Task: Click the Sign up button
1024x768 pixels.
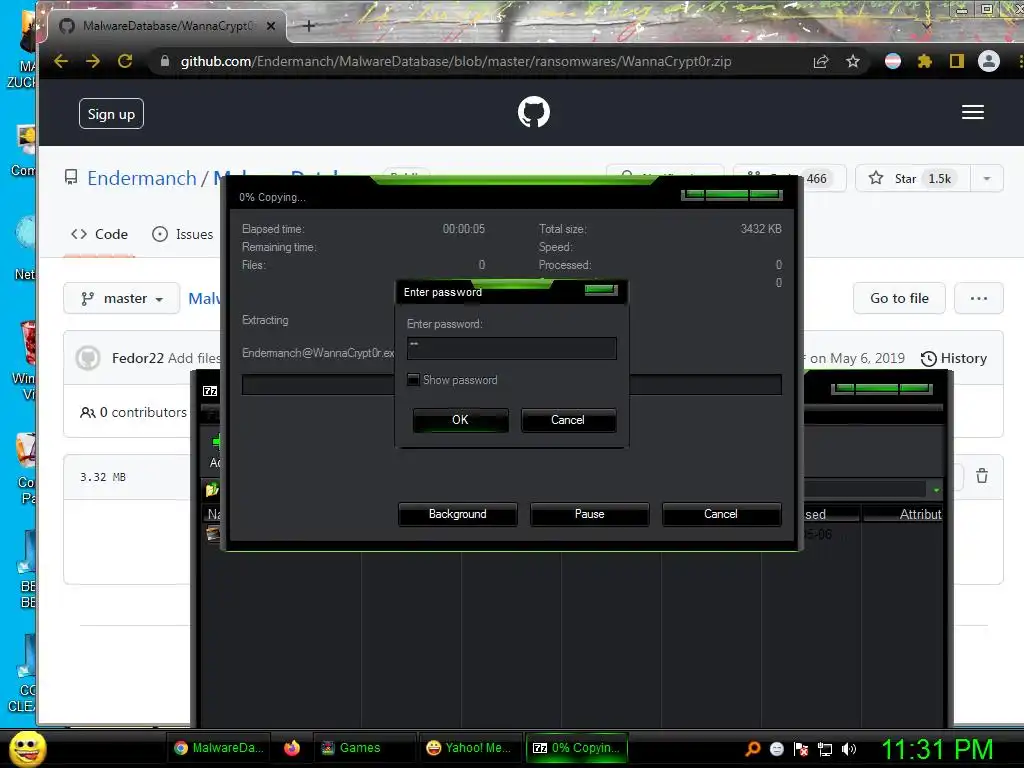Action: click(111, 114)
